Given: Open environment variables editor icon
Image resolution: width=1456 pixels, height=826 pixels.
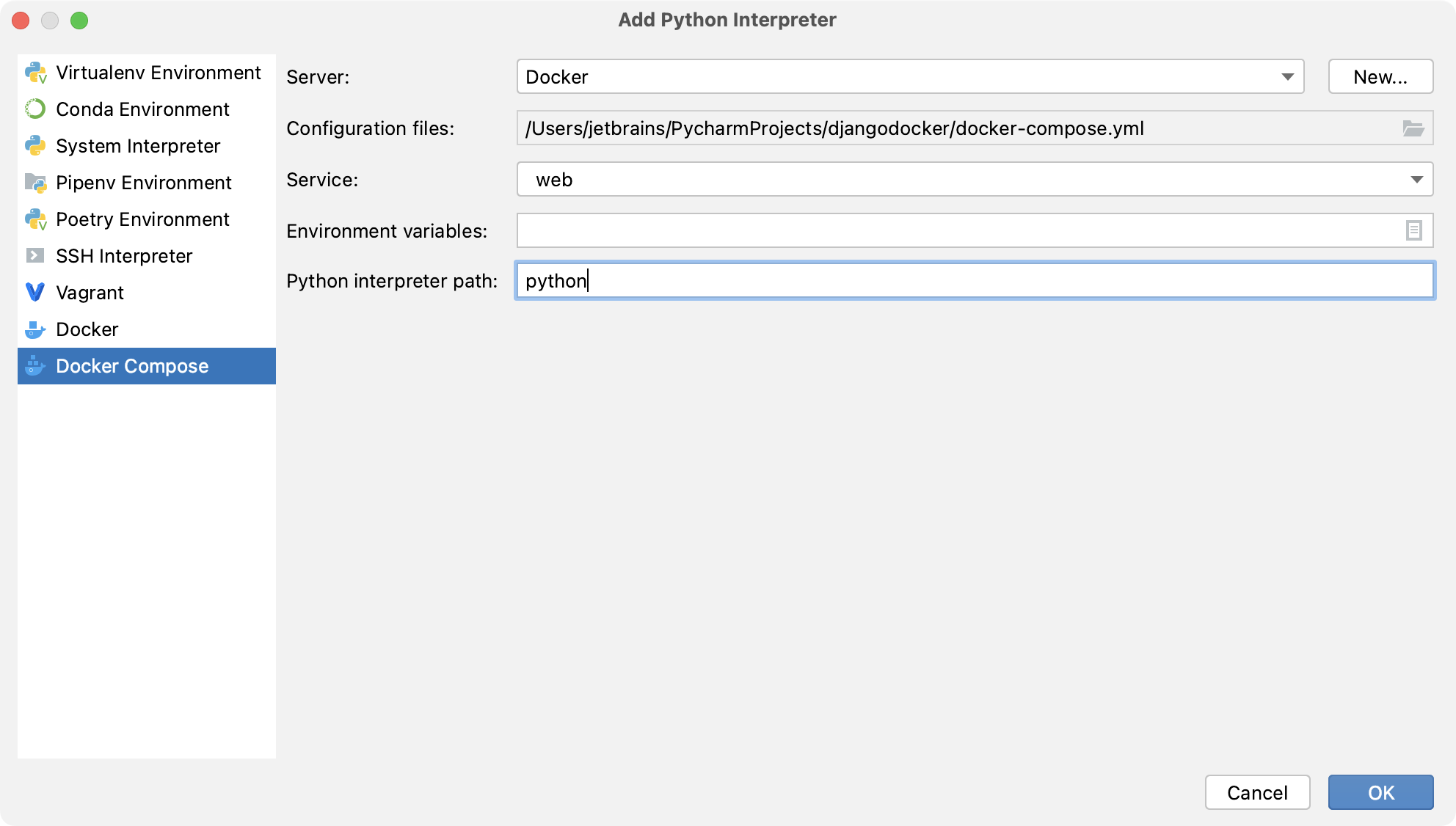Looking at the screenshot, I should tap(1414, 230).
